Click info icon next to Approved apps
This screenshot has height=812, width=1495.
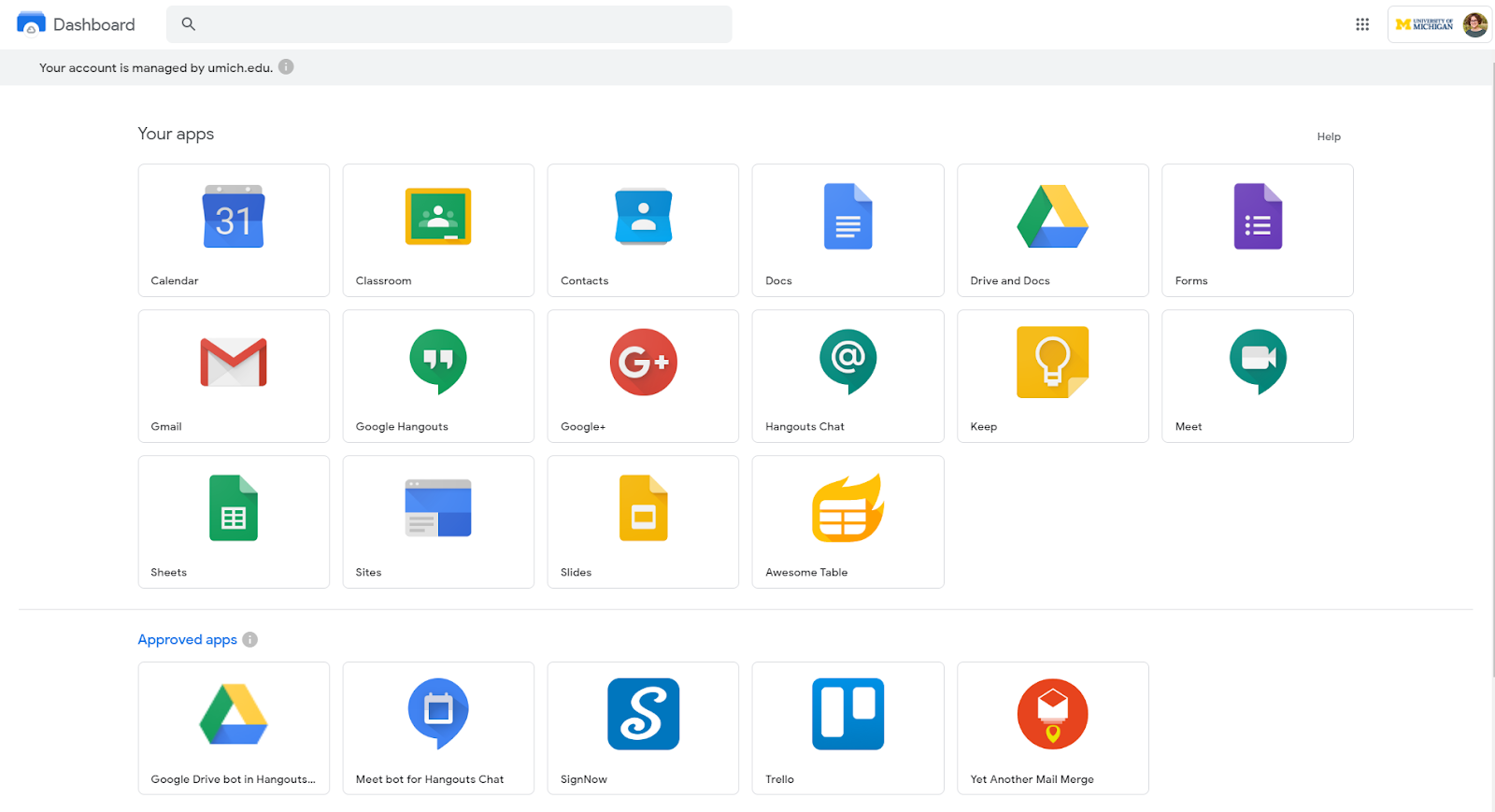tap(250, 640)
